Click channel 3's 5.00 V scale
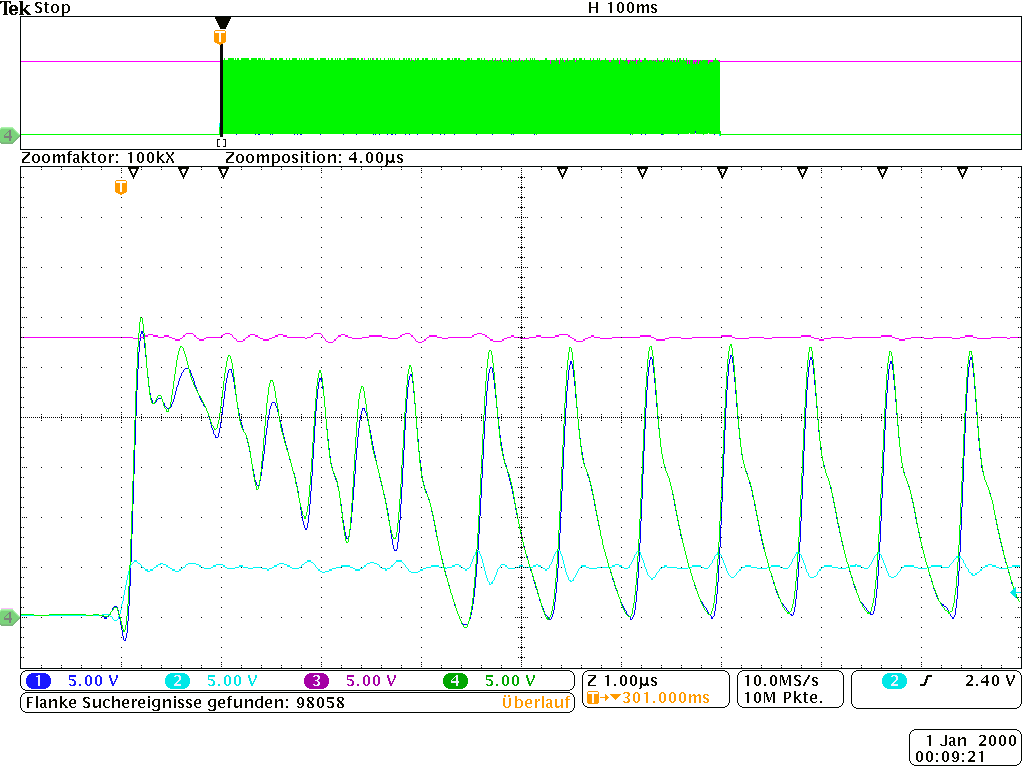 point(372,681)
